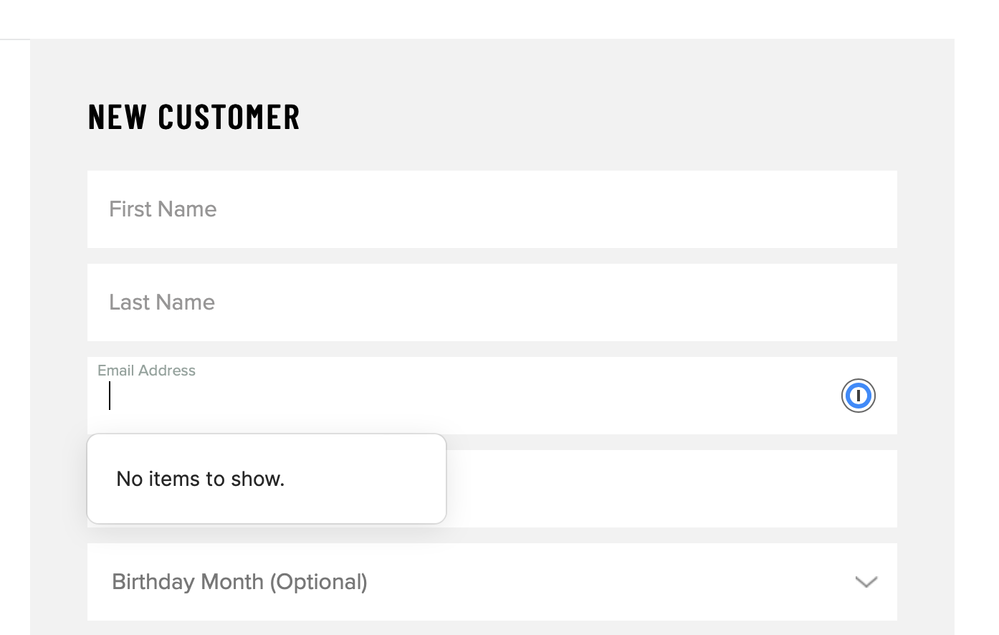Click the middle of the Email Address field

pyautogui.click(x=491, y=398)
